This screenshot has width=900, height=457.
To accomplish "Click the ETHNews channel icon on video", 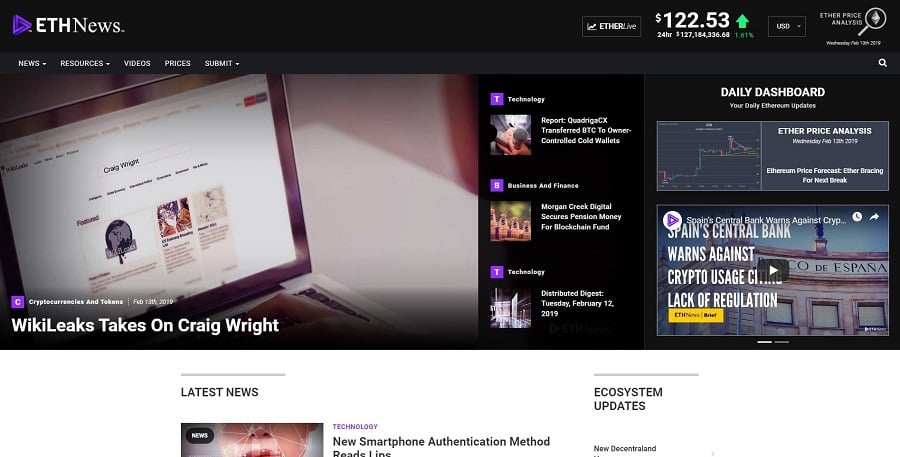I will pos(672,218).
